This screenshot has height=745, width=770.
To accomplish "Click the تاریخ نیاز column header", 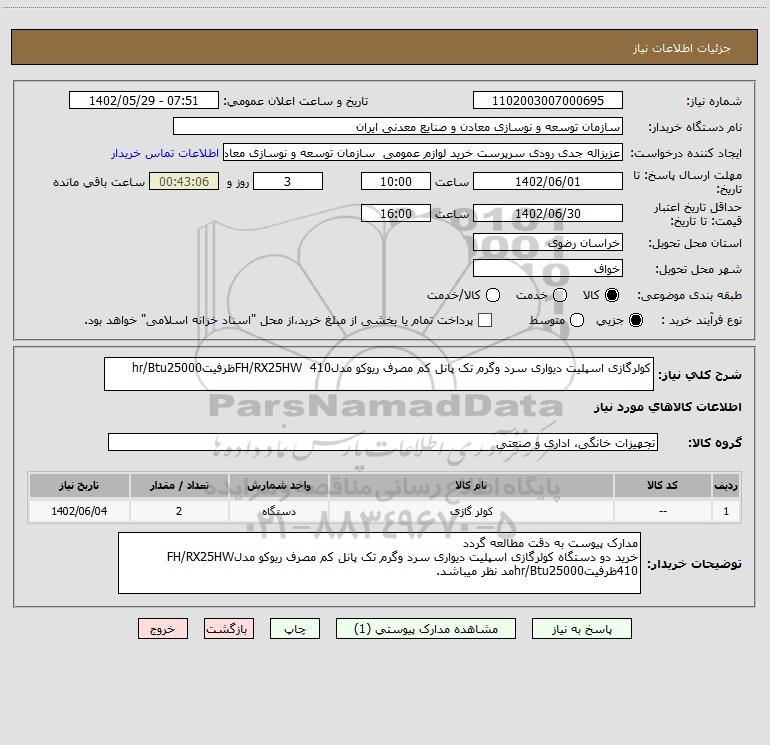I will point(79,485).
